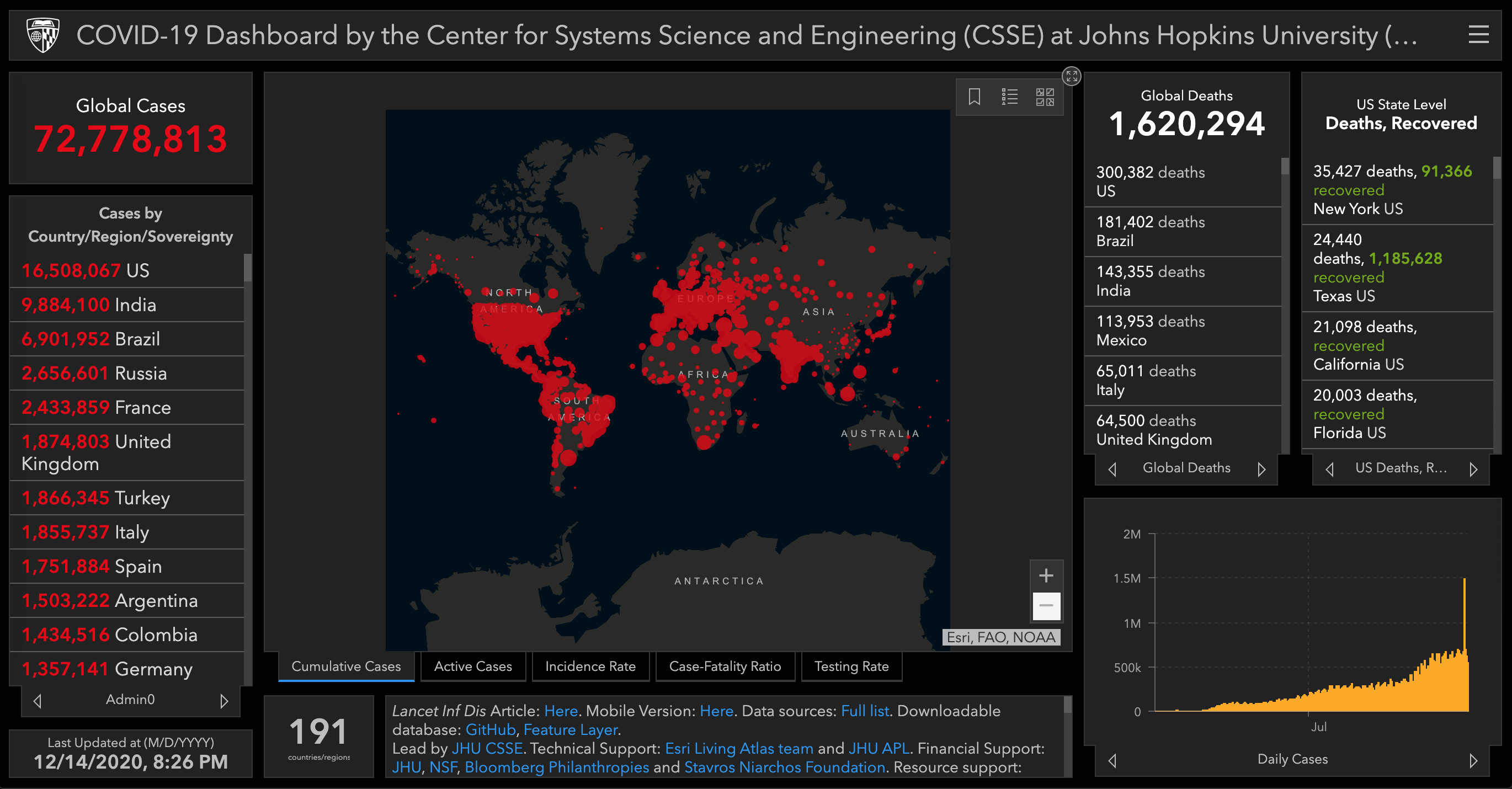Select United Kingdom 64,500 deaths entry
Screen dimensions: 1512x789
coord(1183,430)
